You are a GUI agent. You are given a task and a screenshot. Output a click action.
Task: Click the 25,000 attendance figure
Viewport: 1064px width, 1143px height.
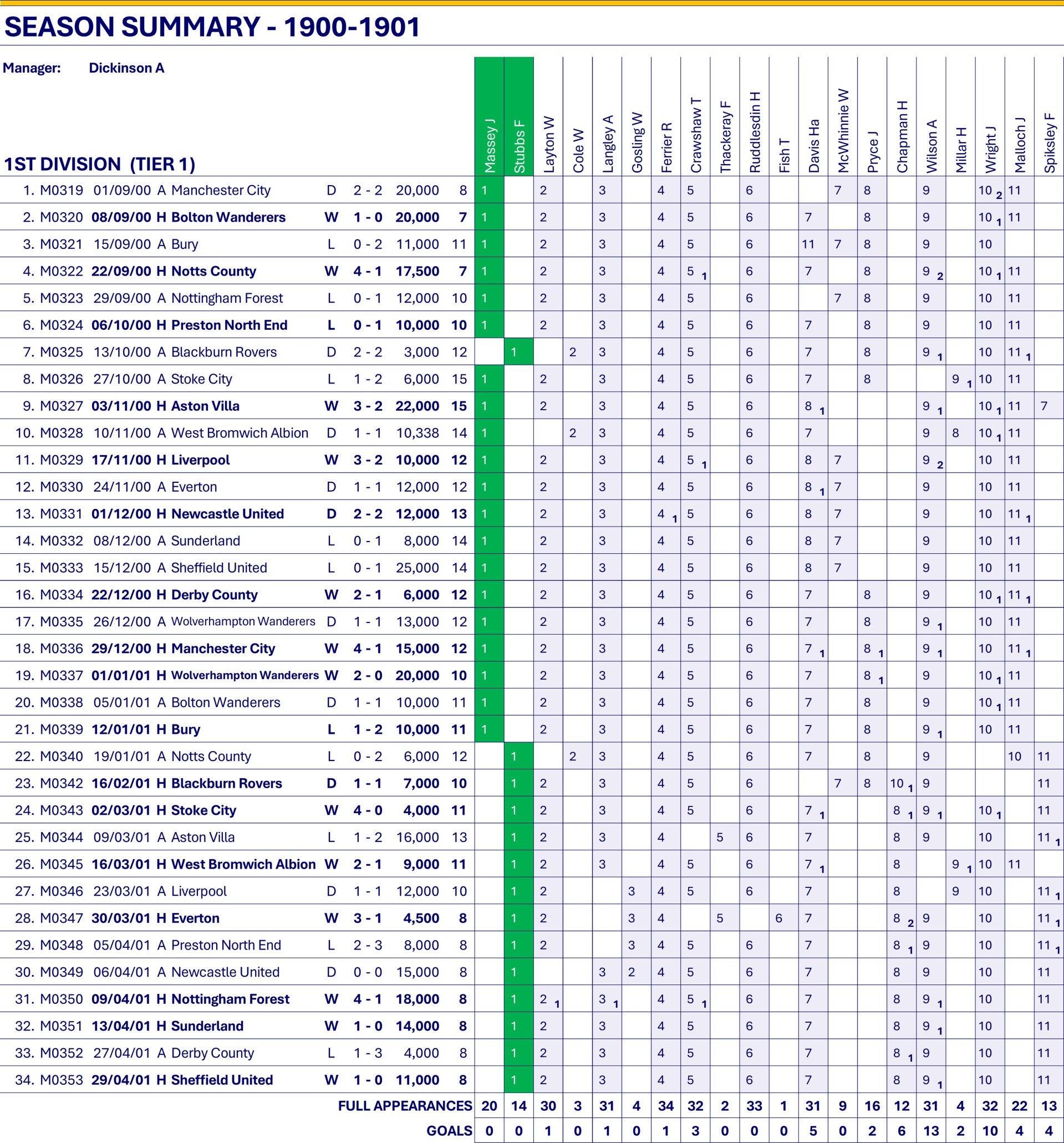(417, 568)
